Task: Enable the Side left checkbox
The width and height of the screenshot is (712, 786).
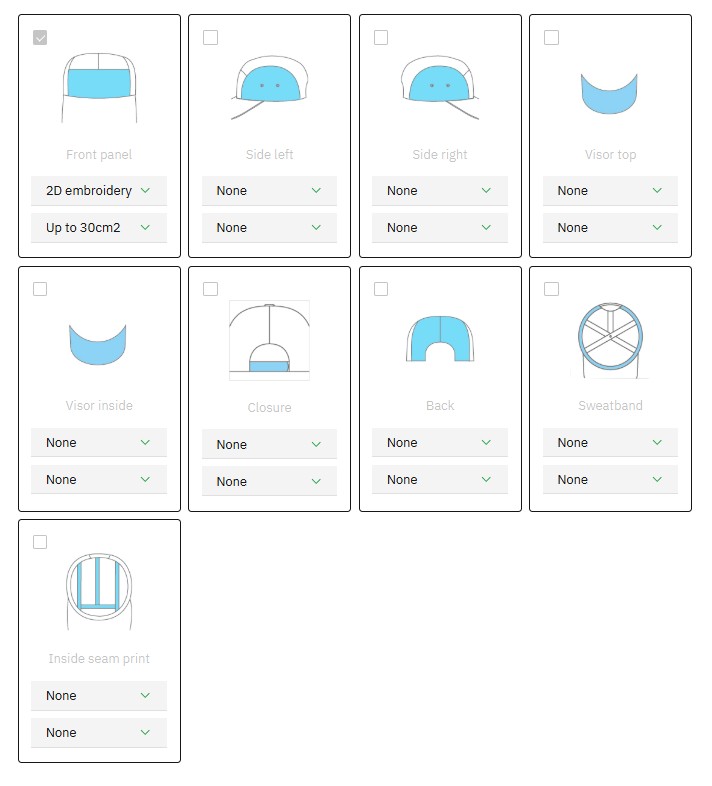Action: point(210,38)
